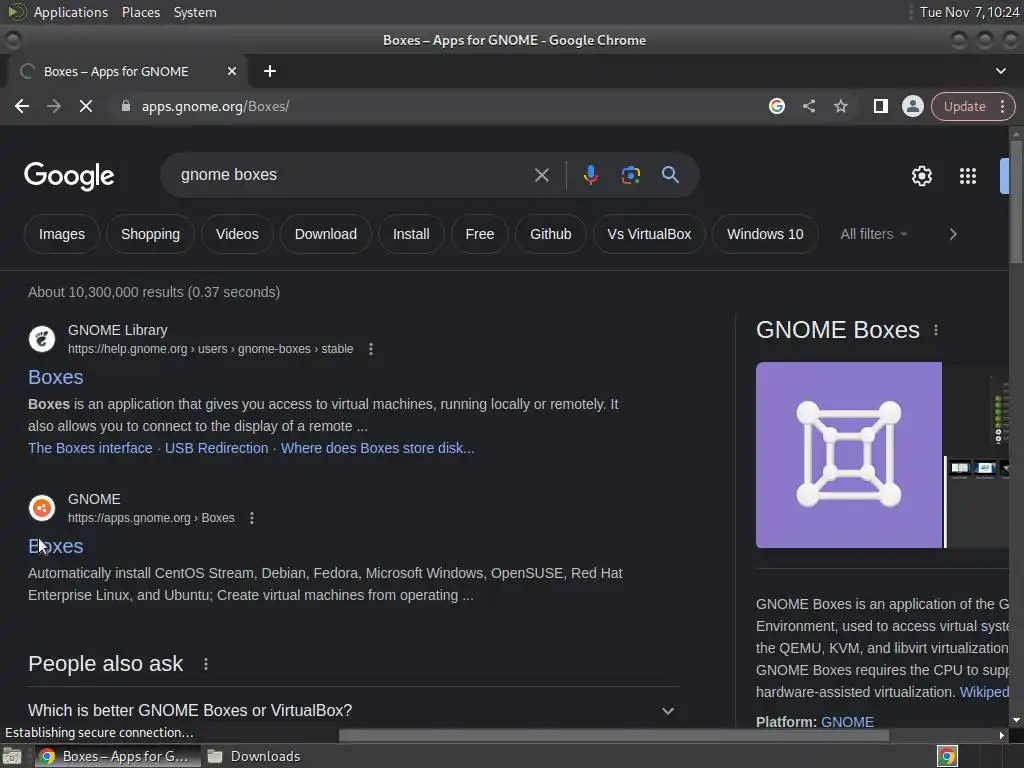Screen dimensions: 1024x768
Task: Stop loading the page
Action: [x=86, y=106]
